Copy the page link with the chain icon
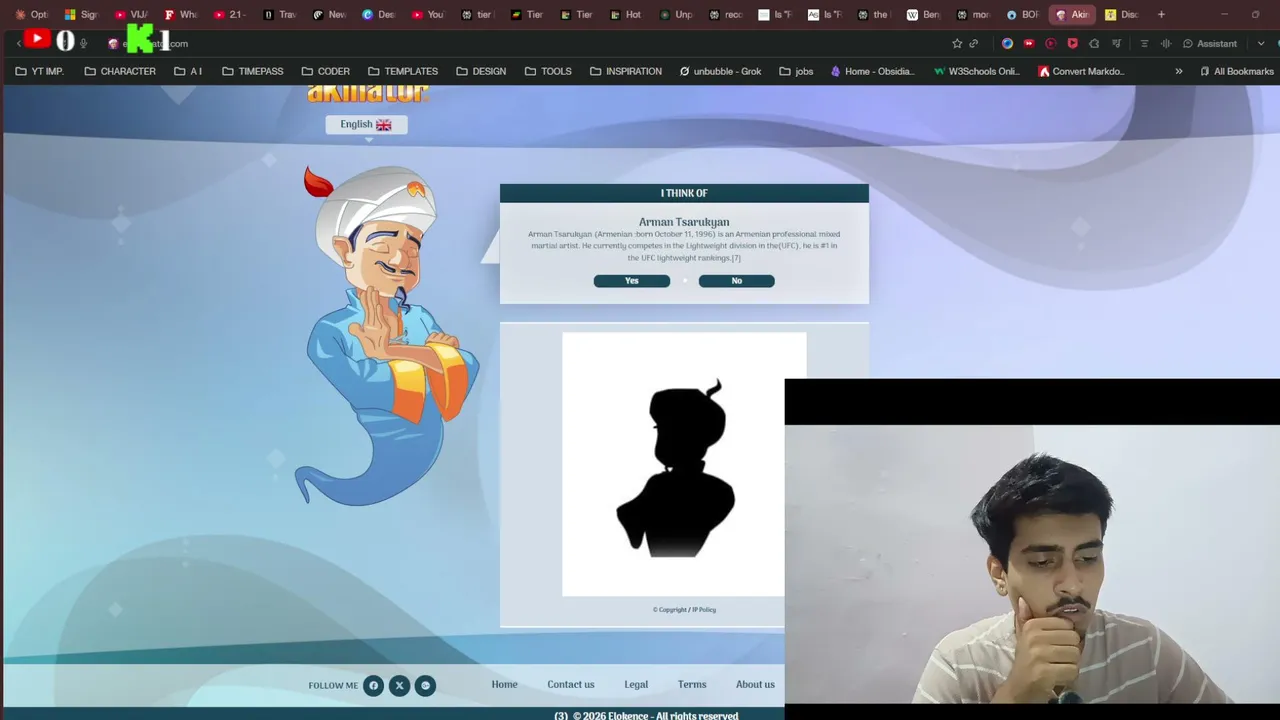1280x720 pixels. (974, 43)
